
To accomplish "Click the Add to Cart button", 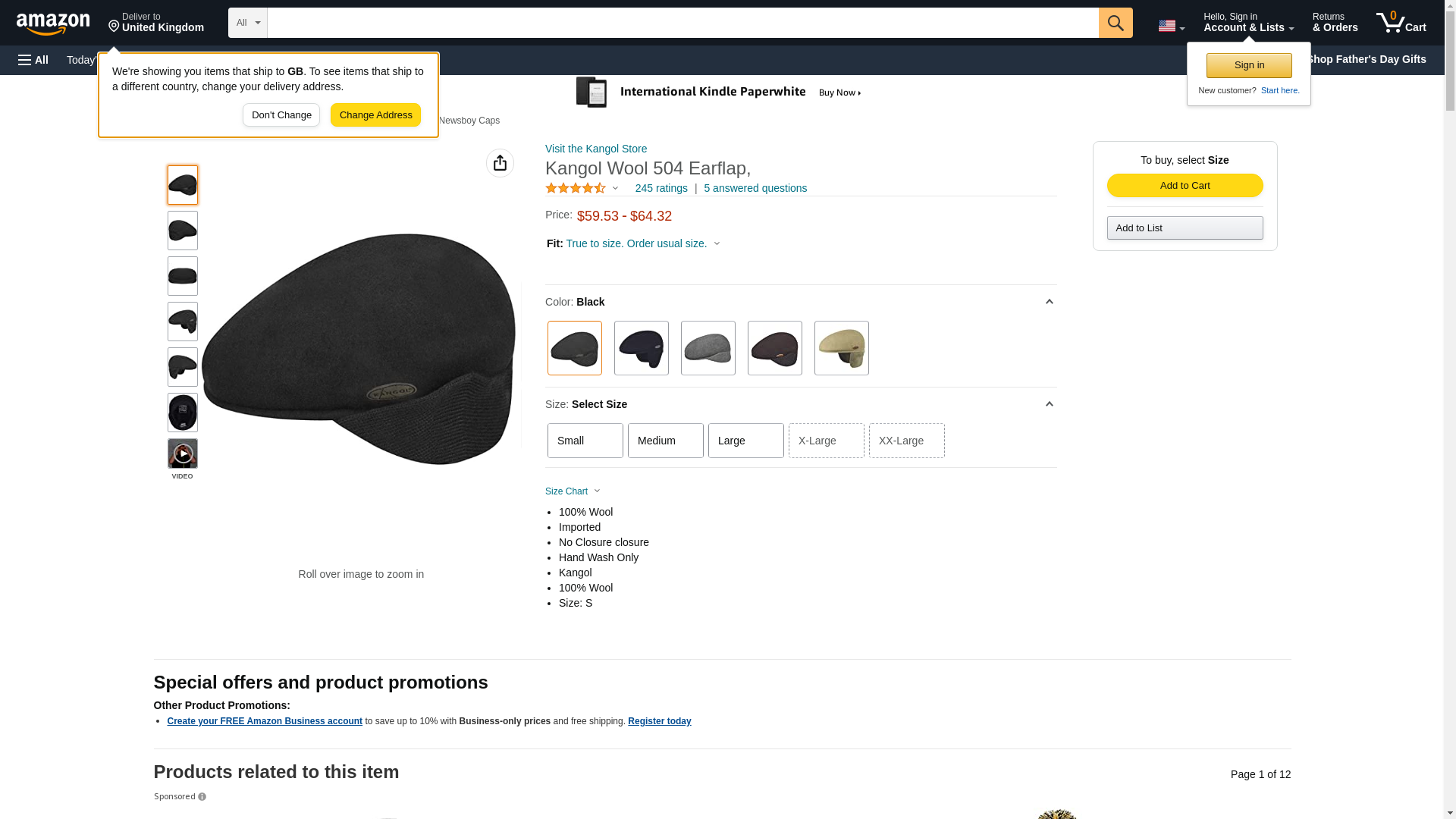I will pos(1185,186).
